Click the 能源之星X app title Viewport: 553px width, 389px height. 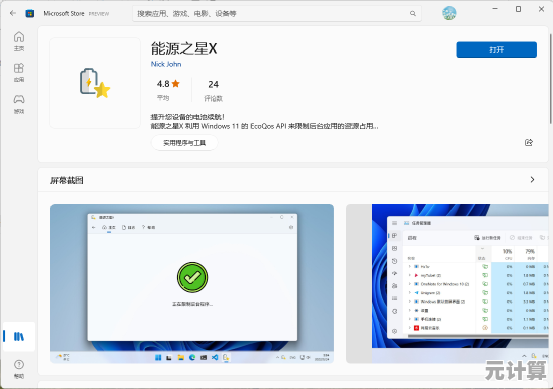[x=184, y=49]
